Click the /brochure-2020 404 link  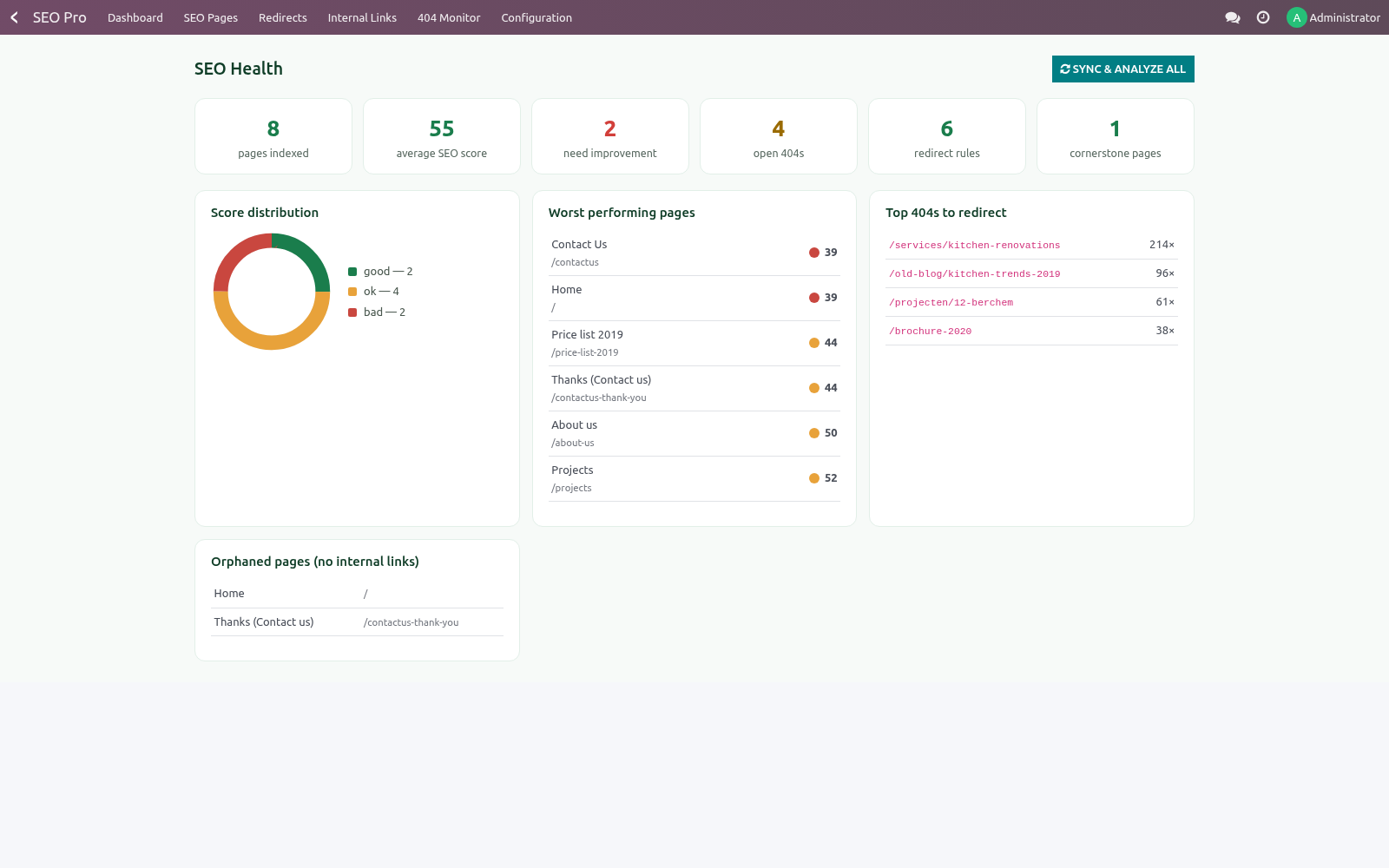[x=931, y=331]
